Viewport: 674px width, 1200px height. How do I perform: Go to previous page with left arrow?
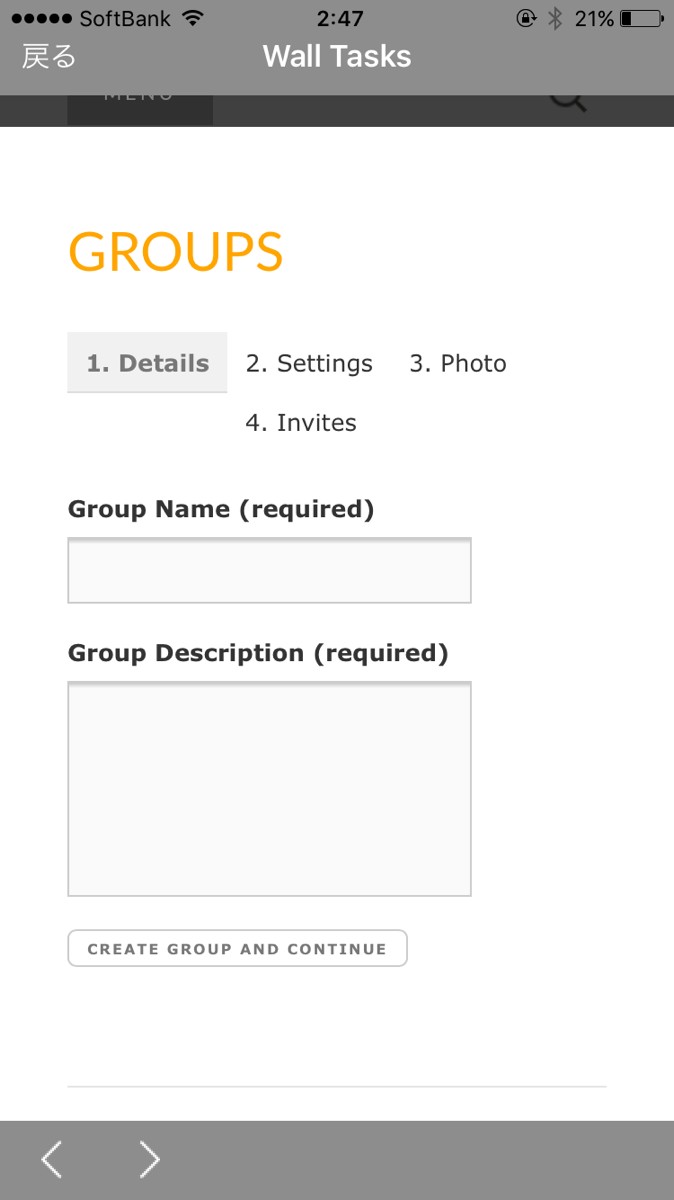52,1159
